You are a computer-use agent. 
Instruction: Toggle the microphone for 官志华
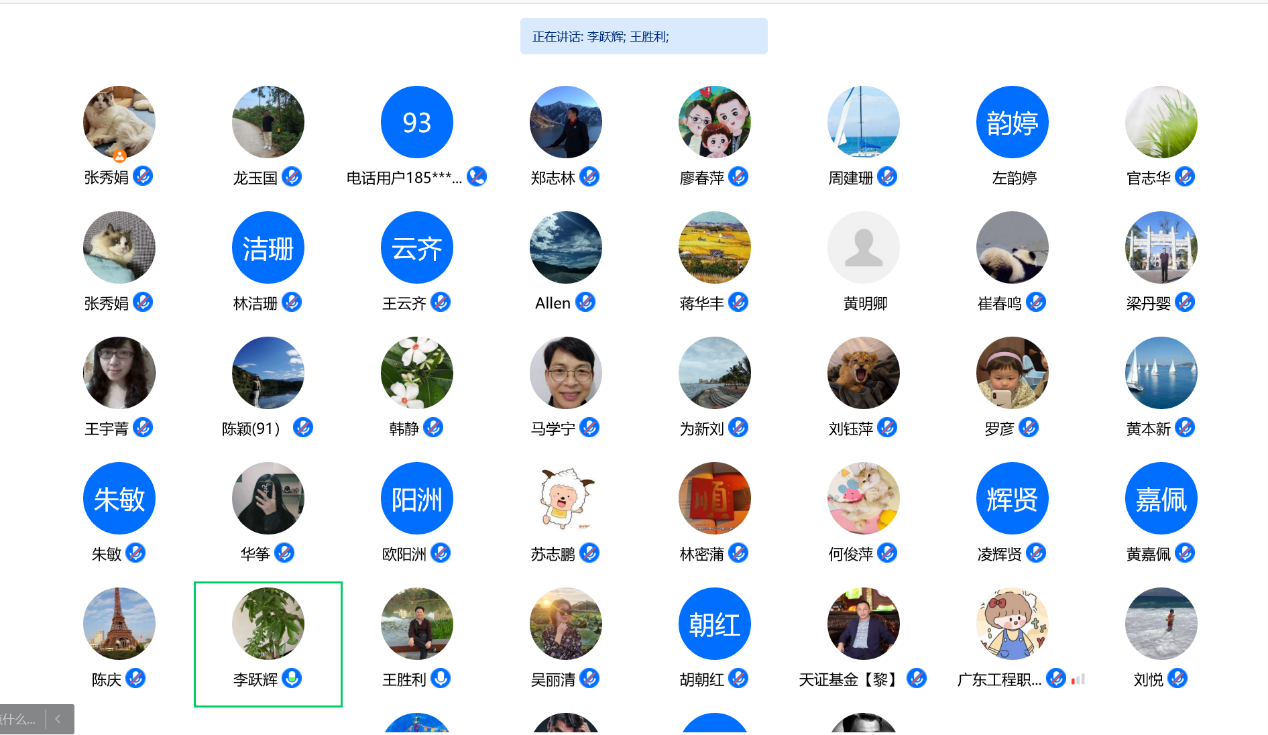[1185, 177]
